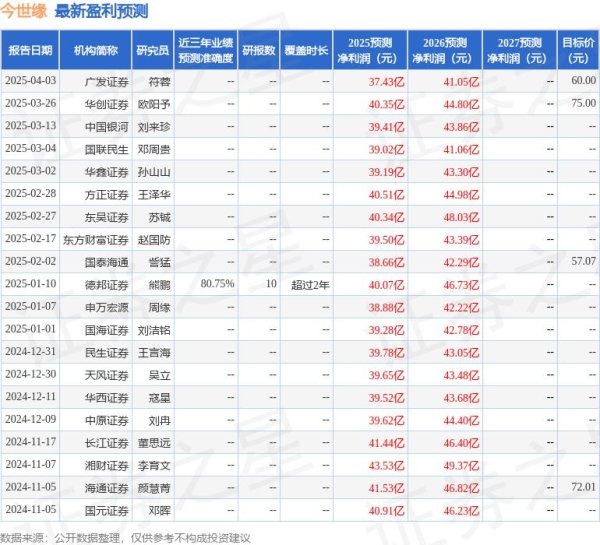Click the 机构简称 column header

[x=96, y=50]
